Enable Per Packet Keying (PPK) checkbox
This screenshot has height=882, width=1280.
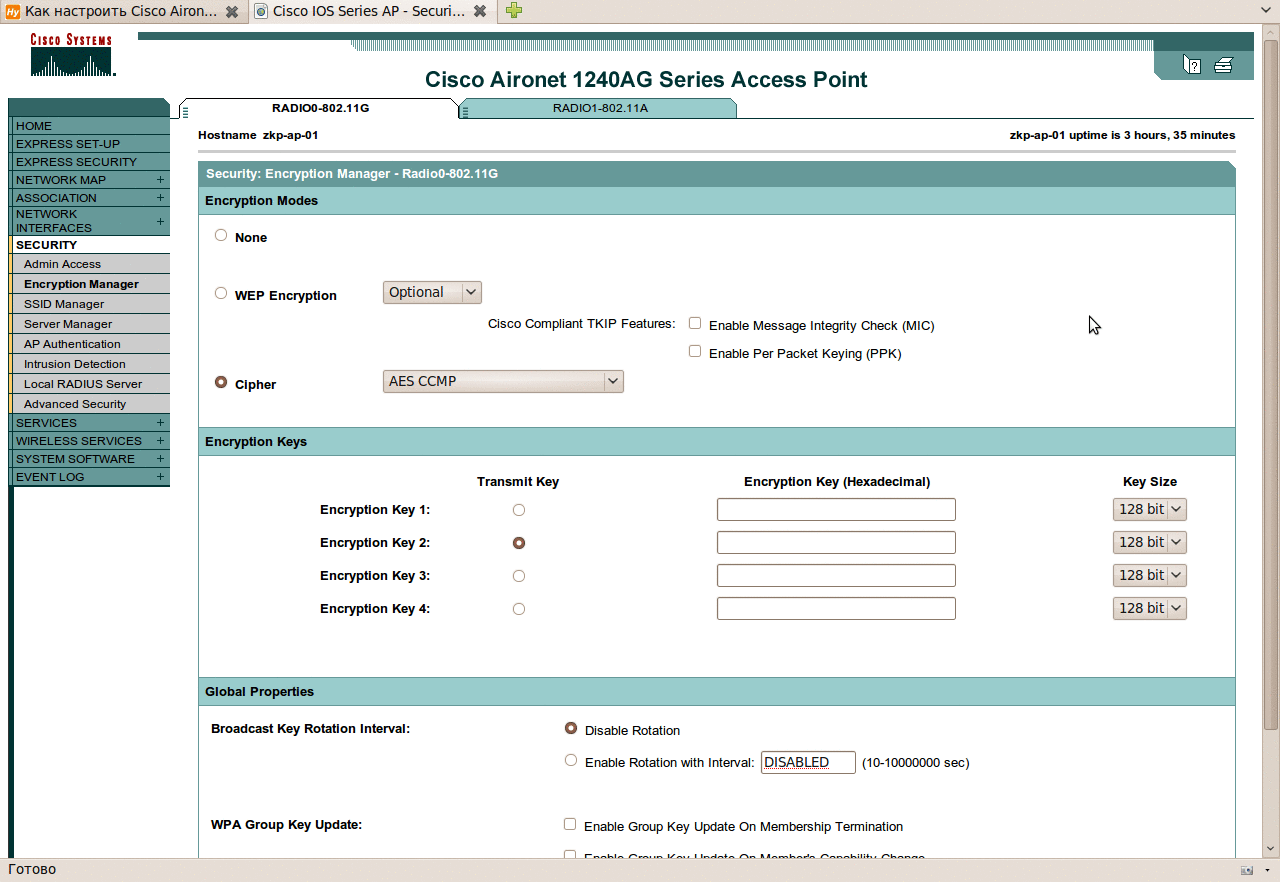point(695,352)
